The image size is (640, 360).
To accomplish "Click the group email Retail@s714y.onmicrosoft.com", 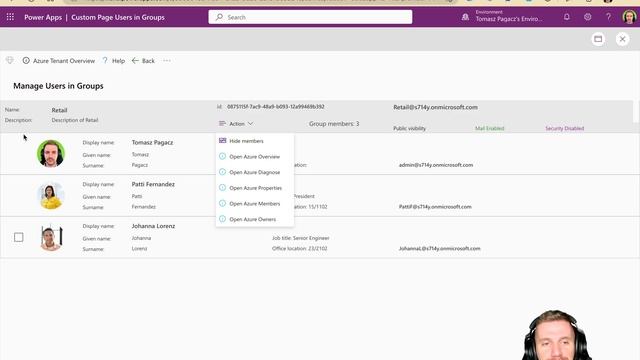I will (436, 107).
